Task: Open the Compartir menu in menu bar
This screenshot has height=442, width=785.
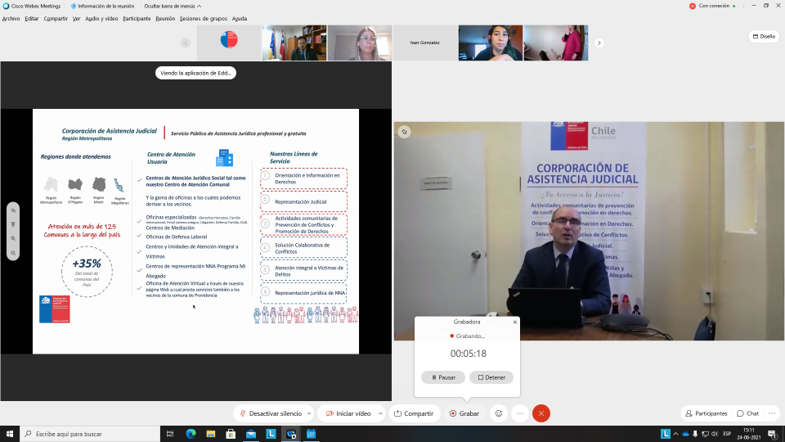Action: tap(56, 19)
